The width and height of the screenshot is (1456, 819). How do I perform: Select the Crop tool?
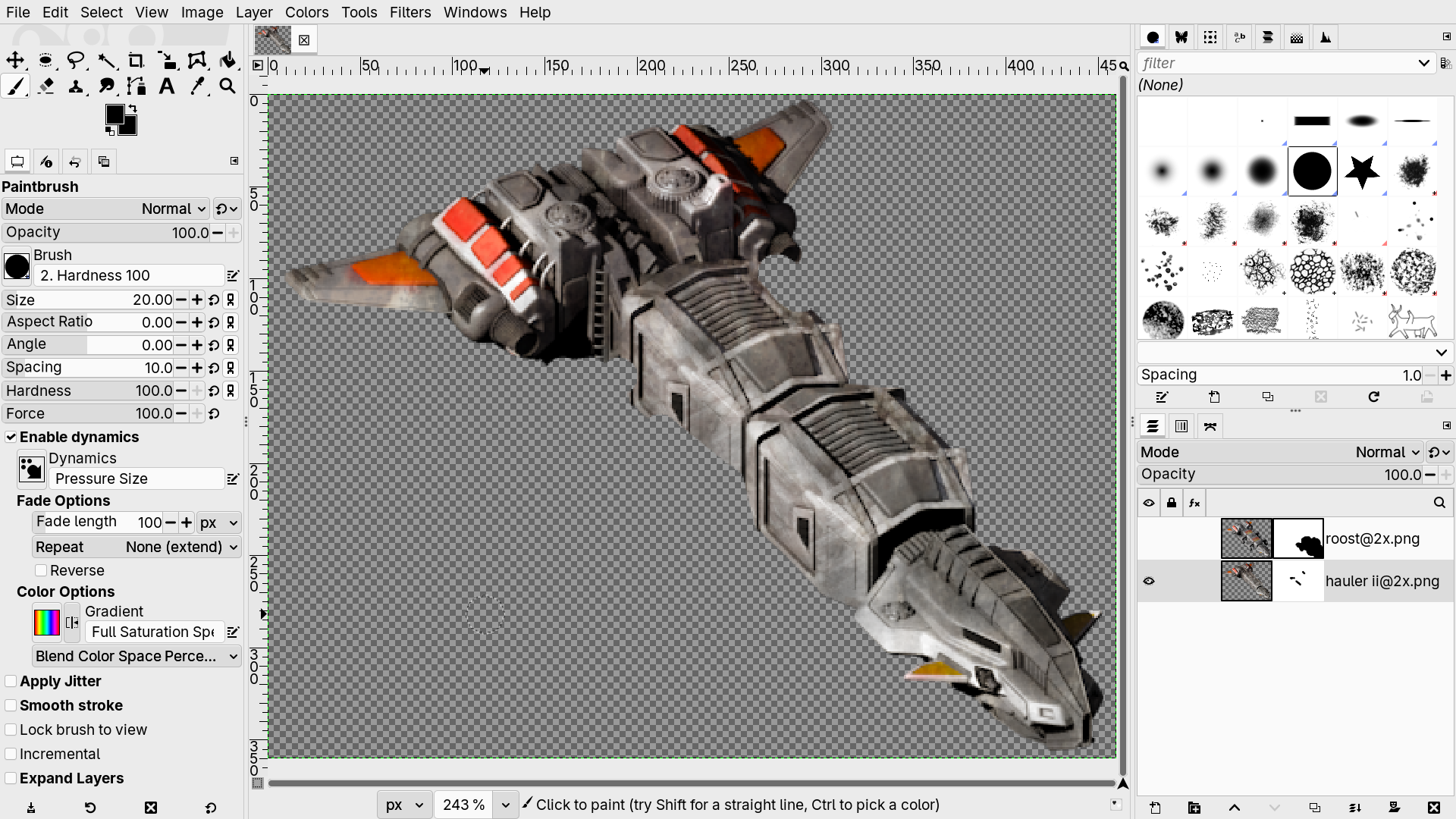[x=136, y=61]
